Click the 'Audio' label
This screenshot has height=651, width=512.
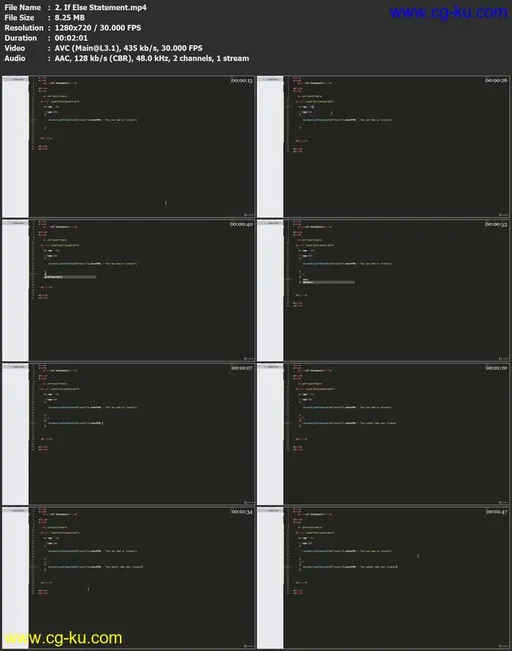point(15,59)
